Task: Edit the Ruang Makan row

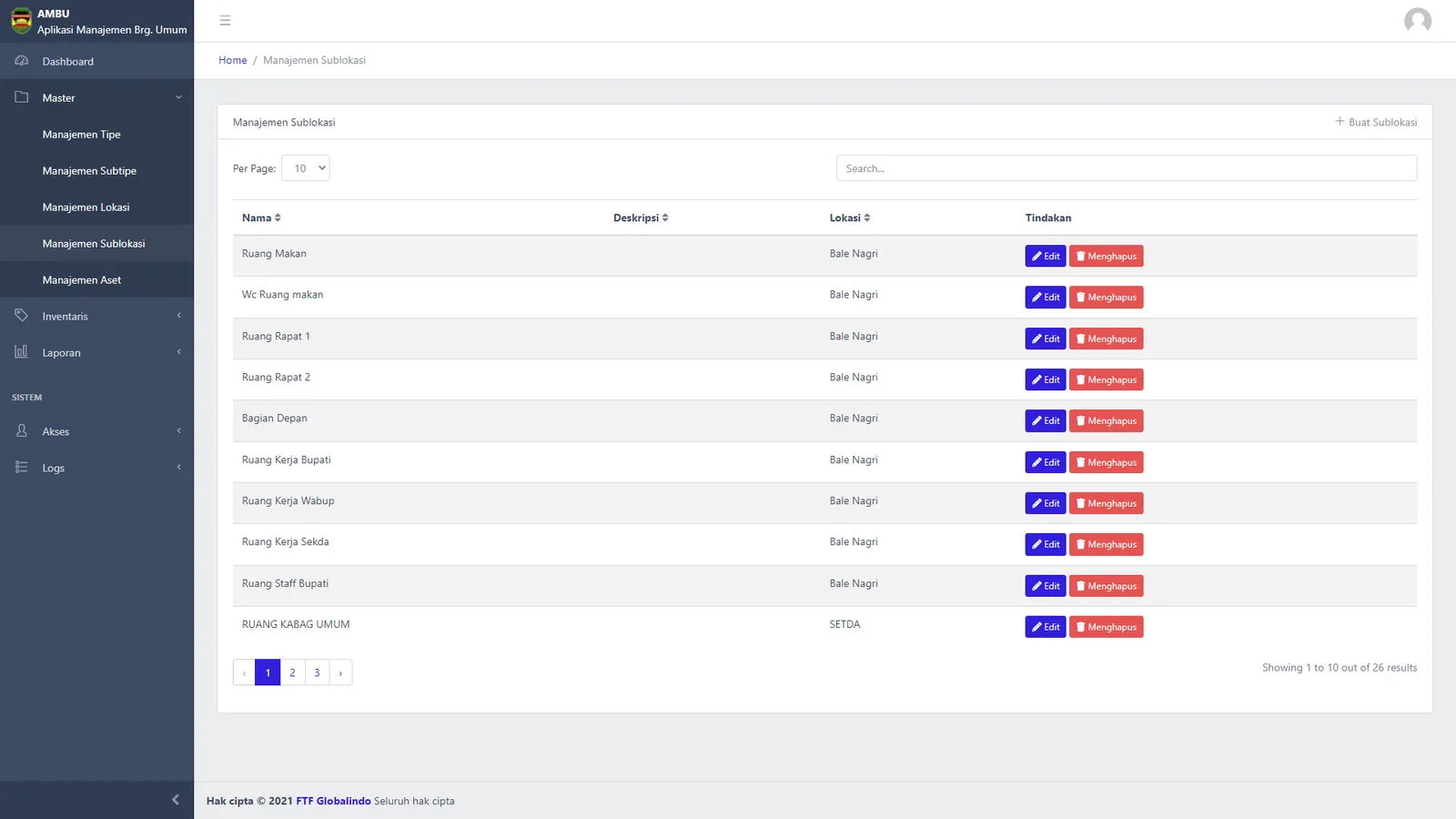Action: click(x=1046, y=256)
